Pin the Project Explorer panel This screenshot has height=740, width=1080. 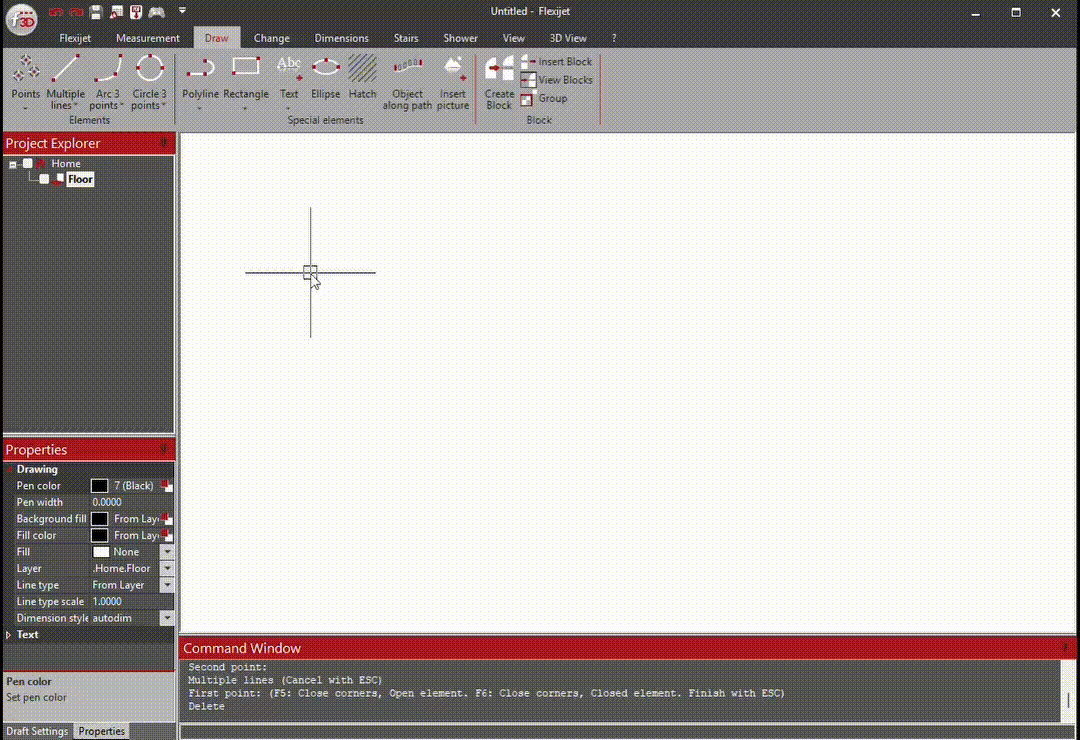(164, 143)
